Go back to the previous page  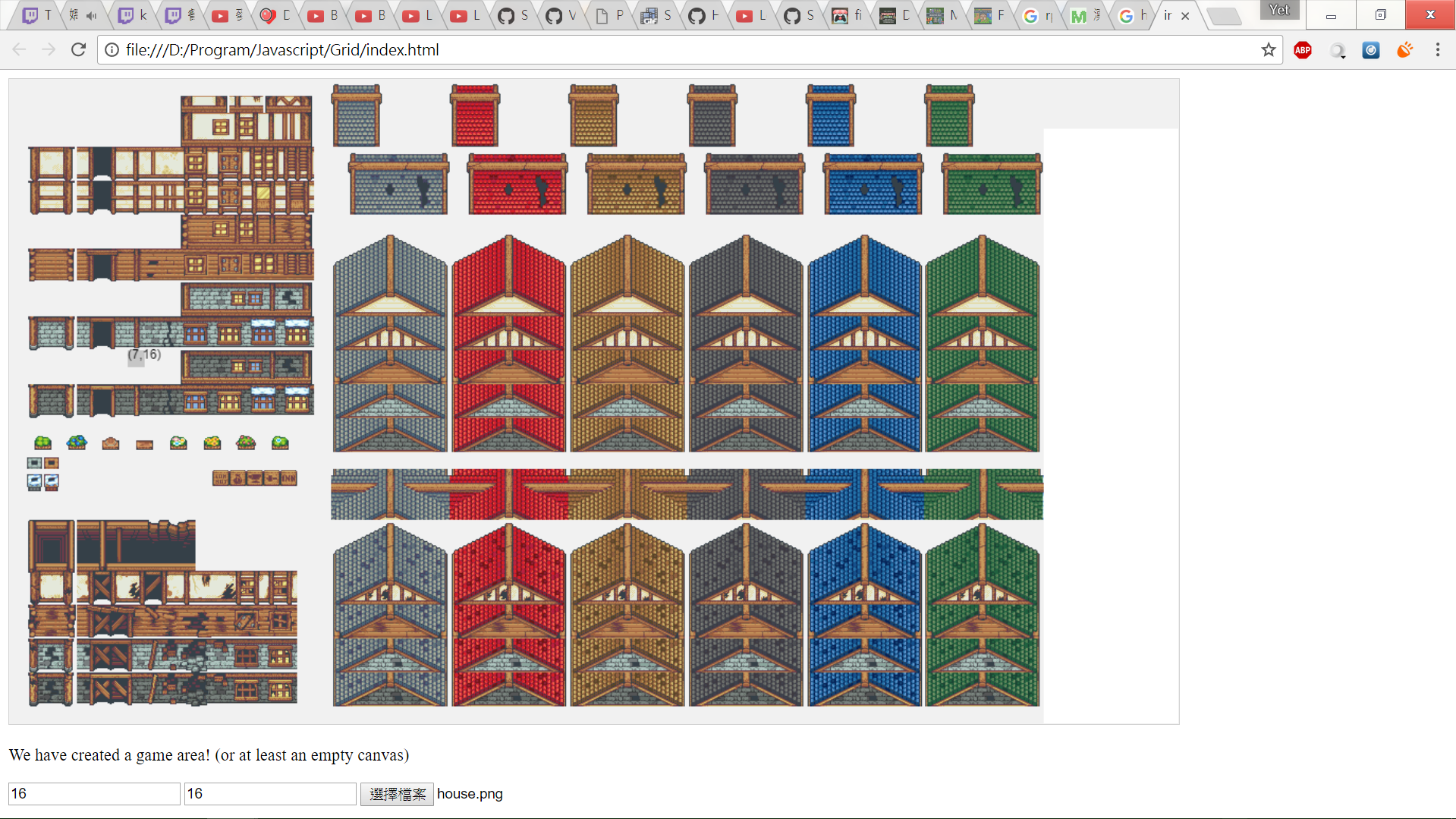tap(19, 50)
